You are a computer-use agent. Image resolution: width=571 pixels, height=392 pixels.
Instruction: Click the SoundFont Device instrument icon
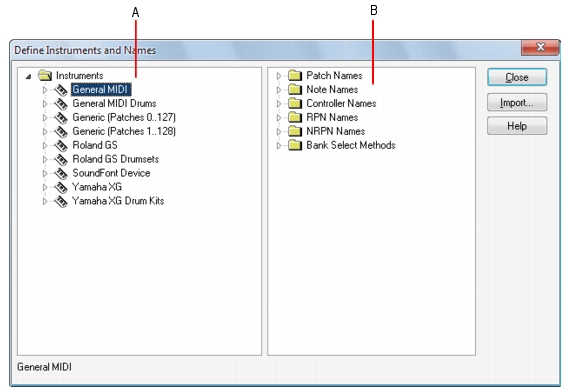pyautogui.click(x=61, y=173)
